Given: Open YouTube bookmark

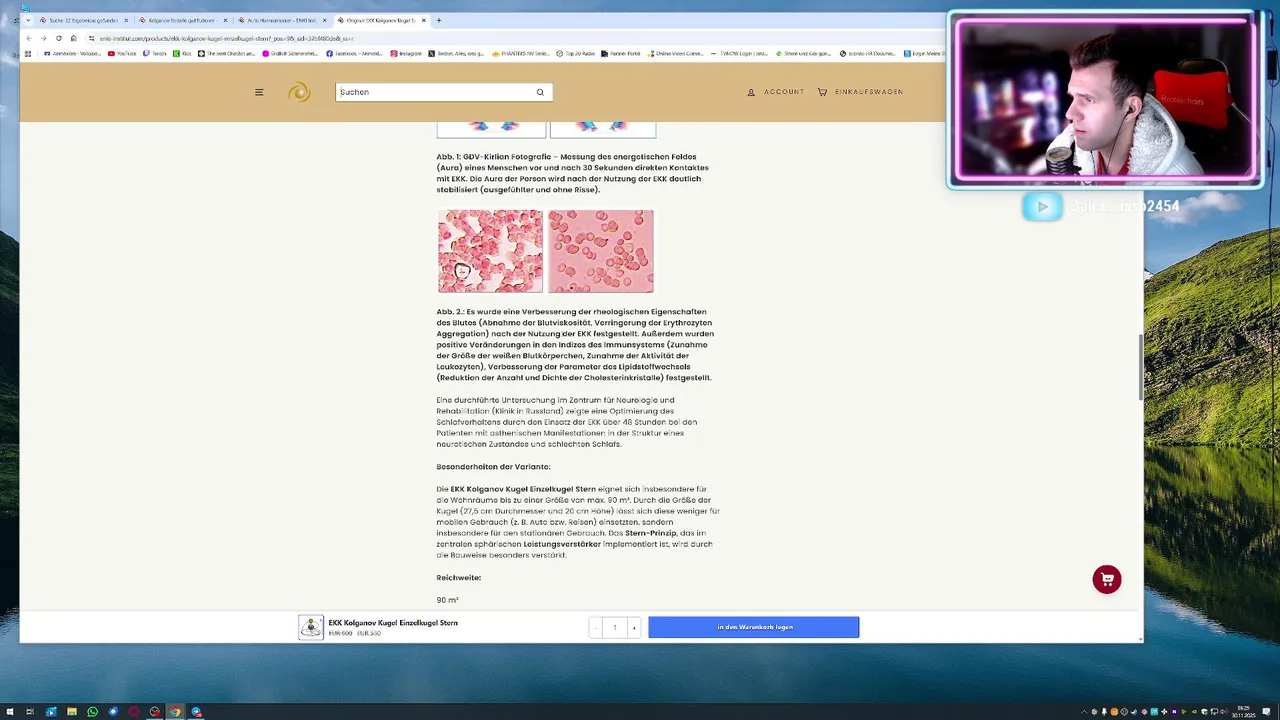Looking at the screenshot, I should [123, 53].
